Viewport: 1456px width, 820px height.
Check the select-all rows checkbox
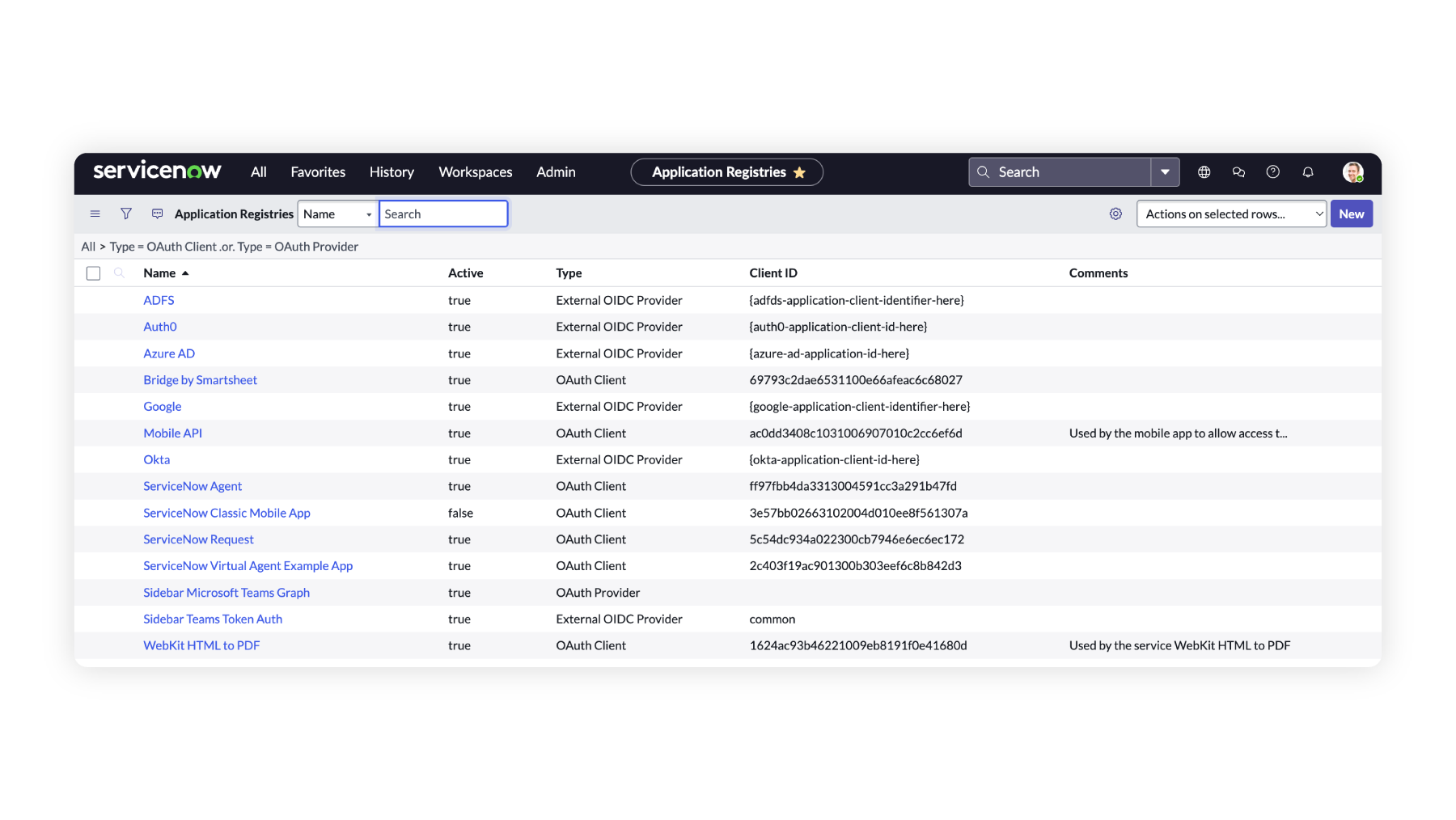click(x=94, y=273)
